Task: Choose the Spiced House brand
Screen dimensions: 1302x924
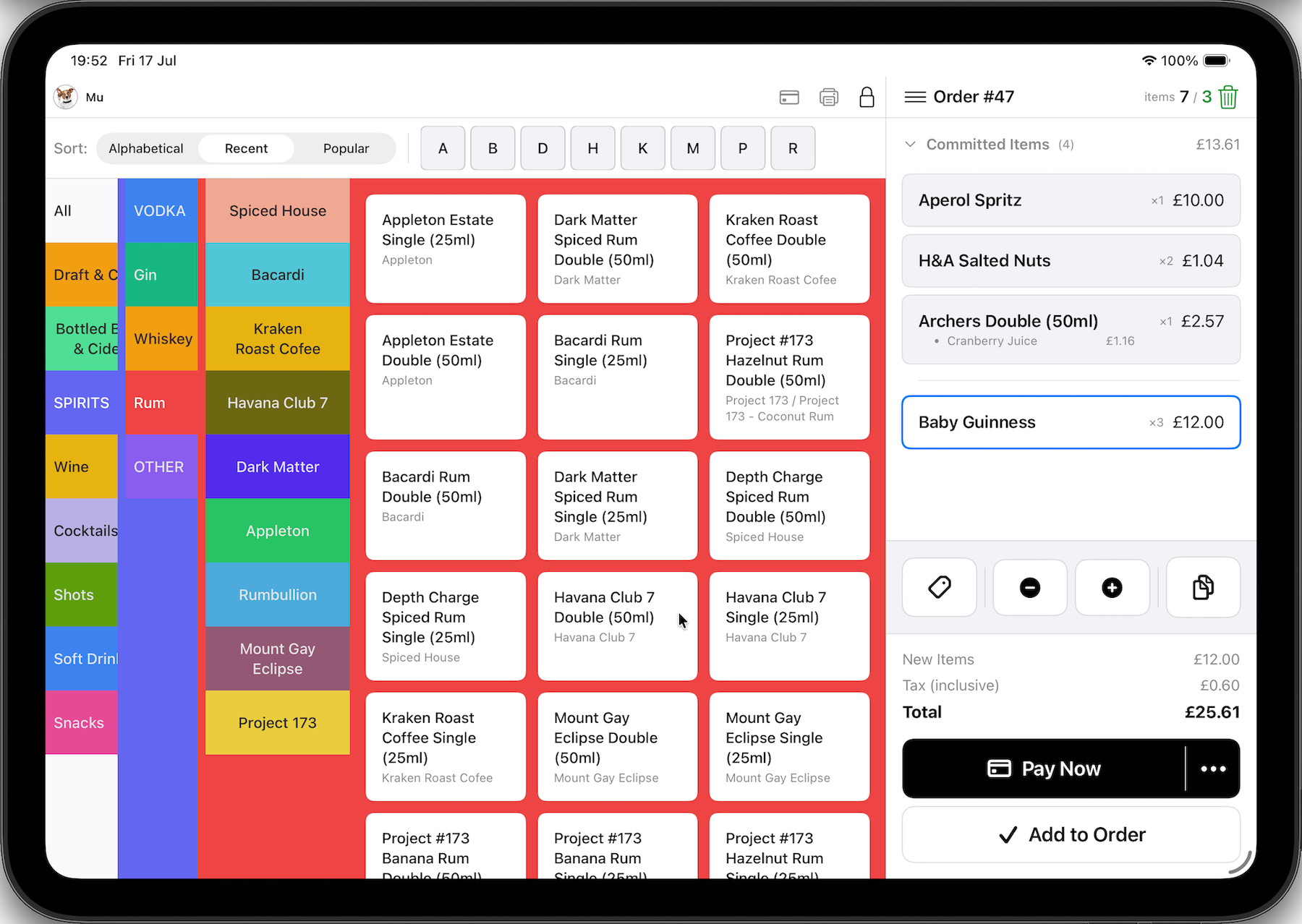Action: click(x=278, y=210)
